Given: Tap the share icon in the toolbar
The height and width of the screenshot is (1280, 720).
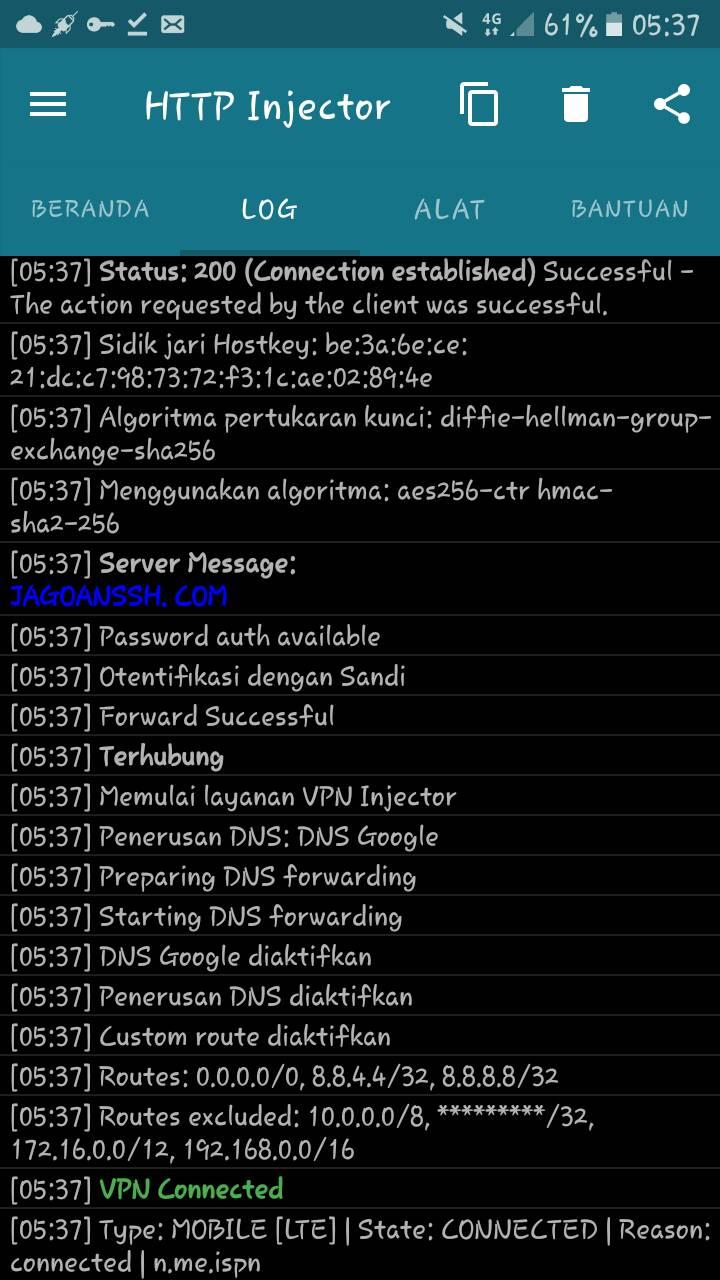Looking at the screenshot, I should click(672, 104).
